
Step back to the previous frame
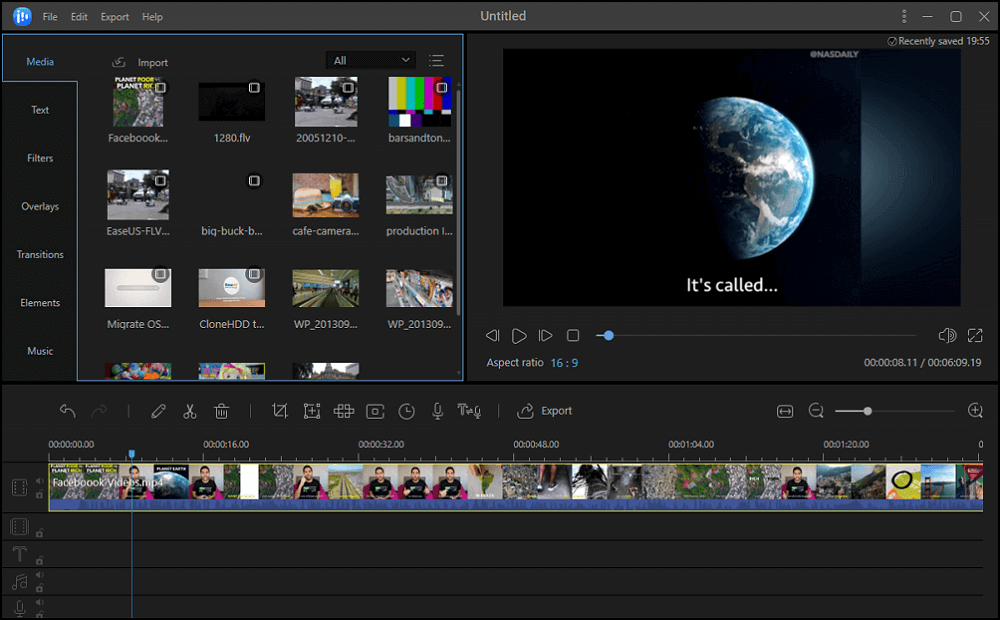[x=492, y=336]
